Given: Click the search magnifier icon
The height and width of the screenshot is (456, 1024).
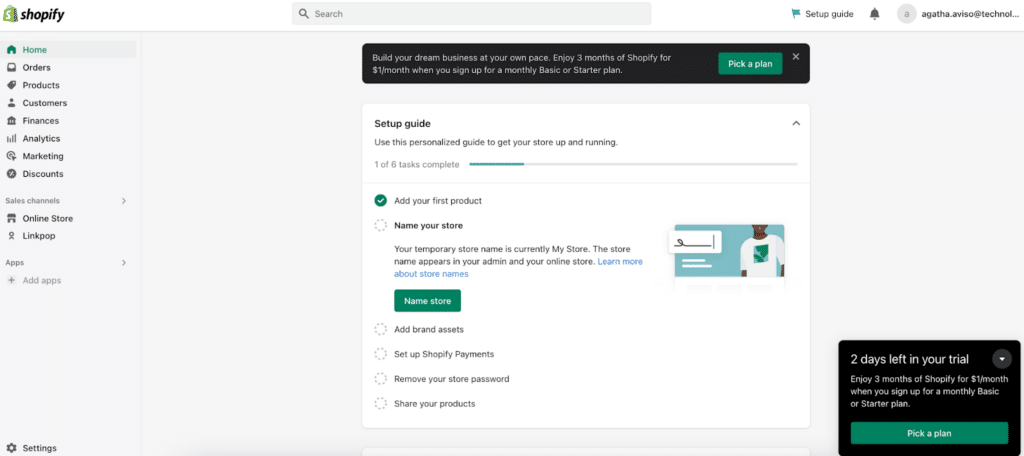Looking at the screenshot, I should [304, 14].
